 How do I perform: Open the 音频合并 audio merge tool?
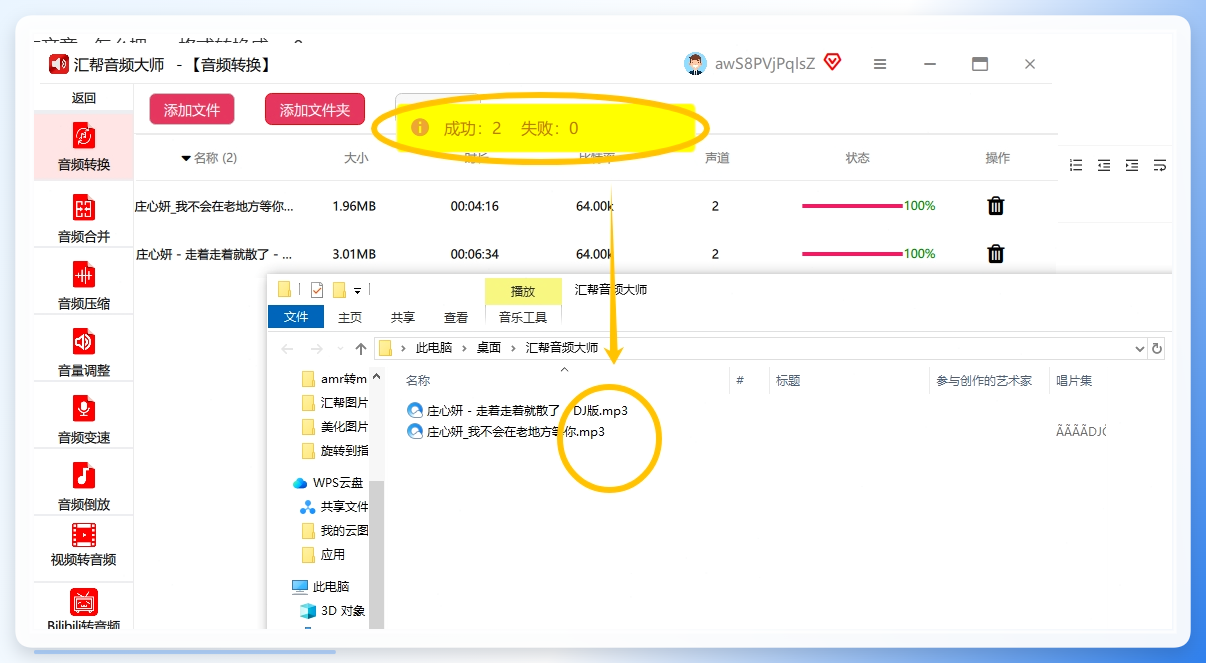click(84, 219)
